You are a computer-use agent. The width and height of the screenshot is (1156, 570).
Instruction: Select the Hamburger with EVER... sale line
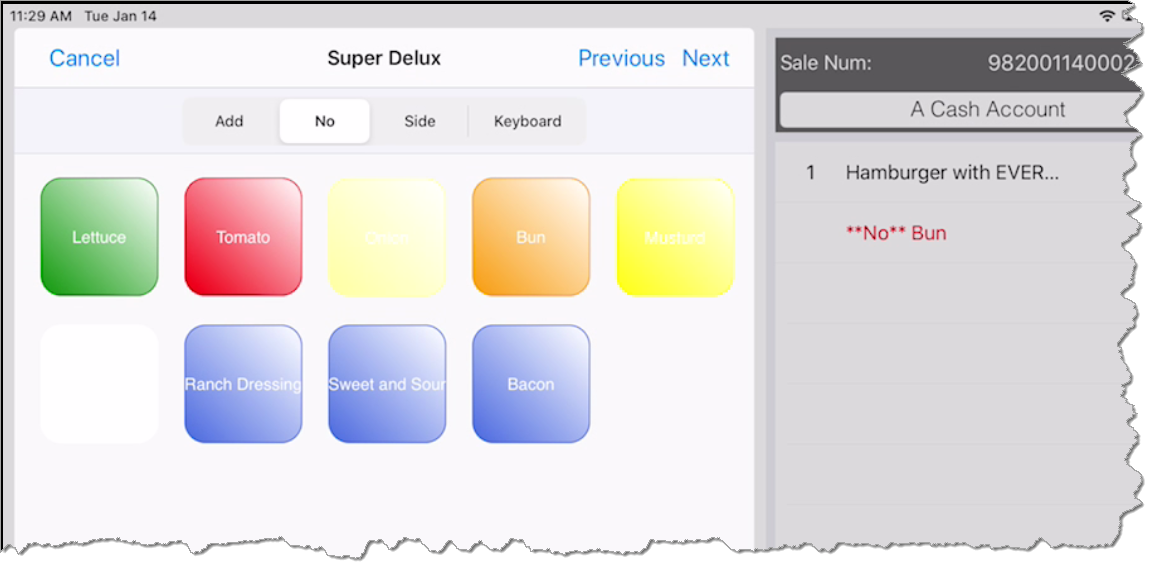pos(951,173)
